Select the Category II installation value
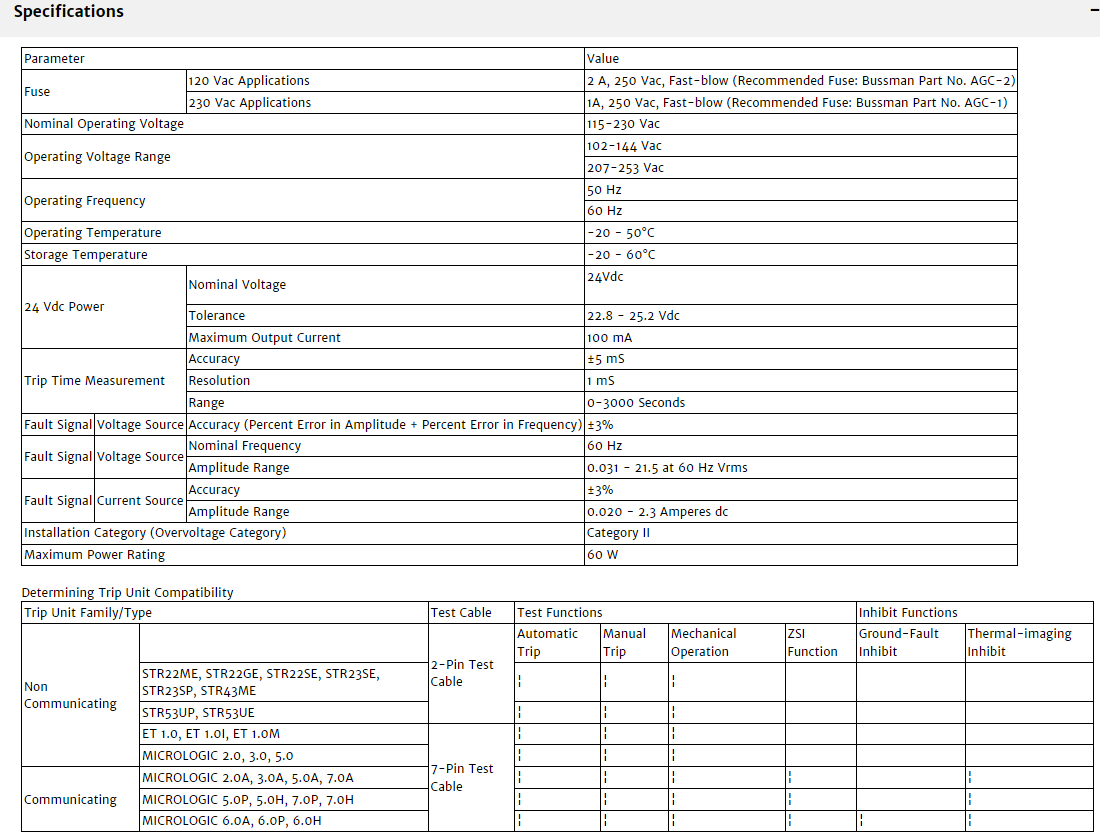 618,533
